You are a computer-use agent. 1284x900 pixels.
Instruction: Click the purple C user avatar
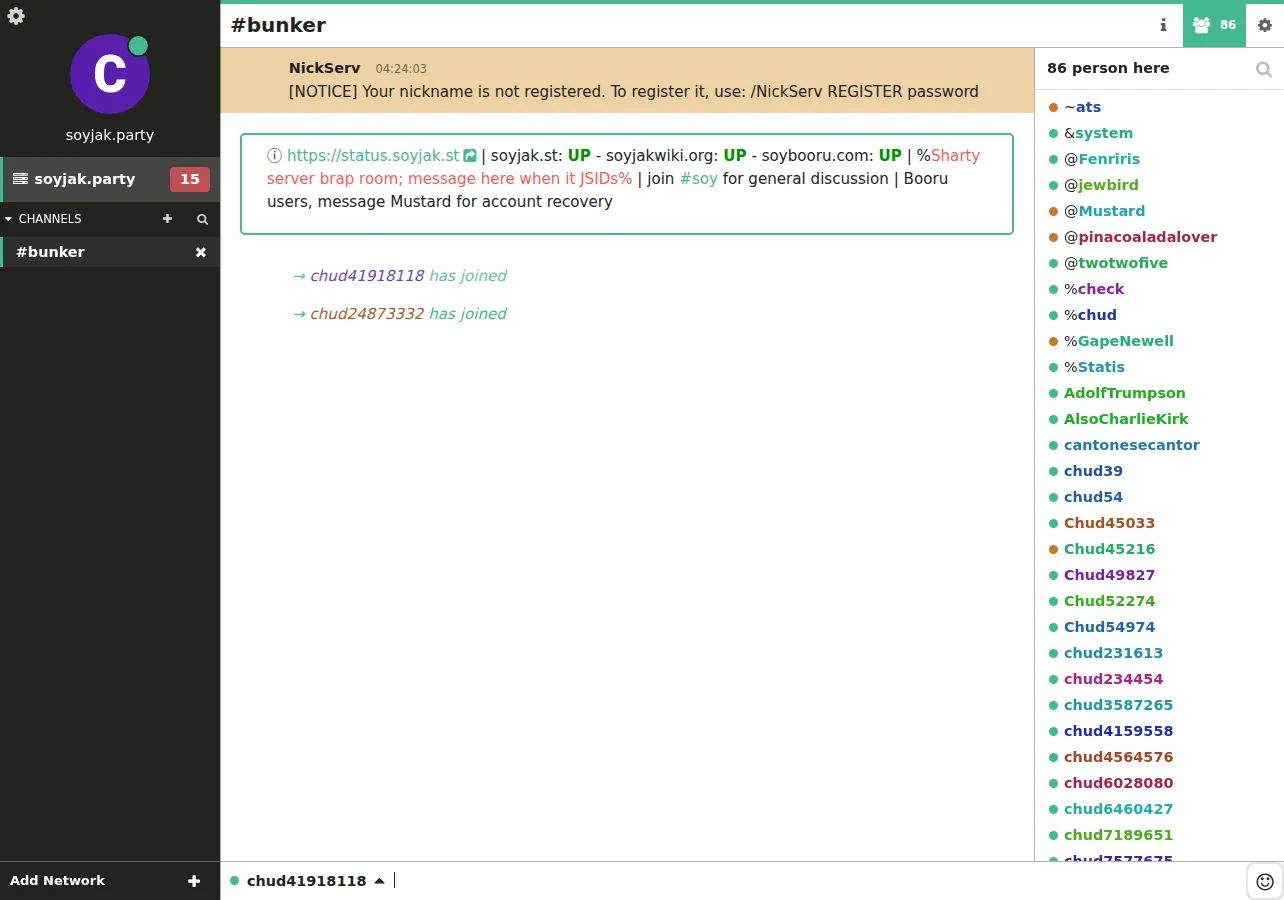pyautogui.click(x=109, y=74)
